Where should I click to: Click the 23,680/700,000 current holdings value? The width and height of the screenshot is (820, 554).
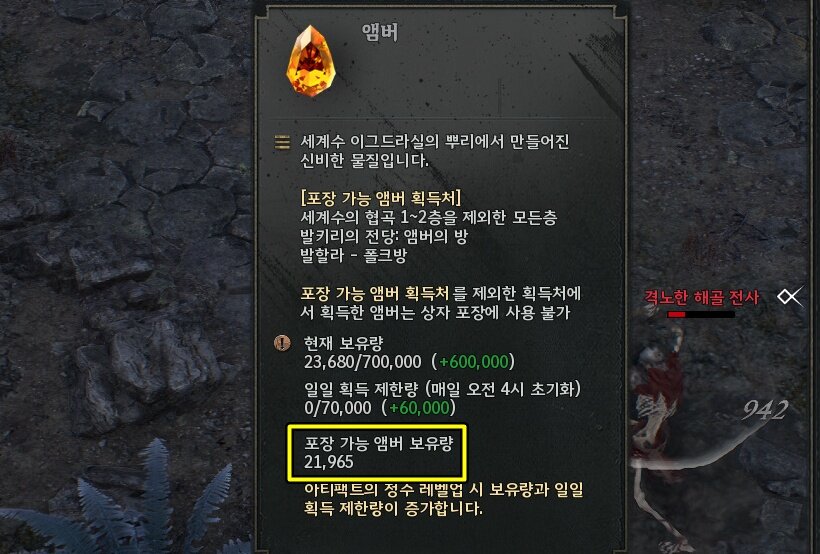click(x=362, y=362)
